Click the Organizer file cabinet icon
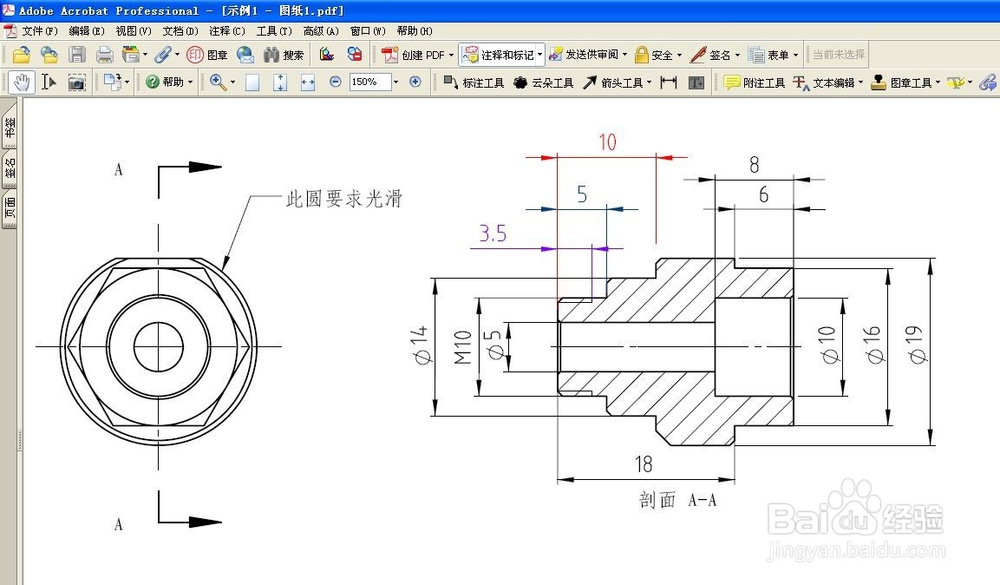Screen dimensions: 1000x585 pyautogui.click(x=131, y=55)
